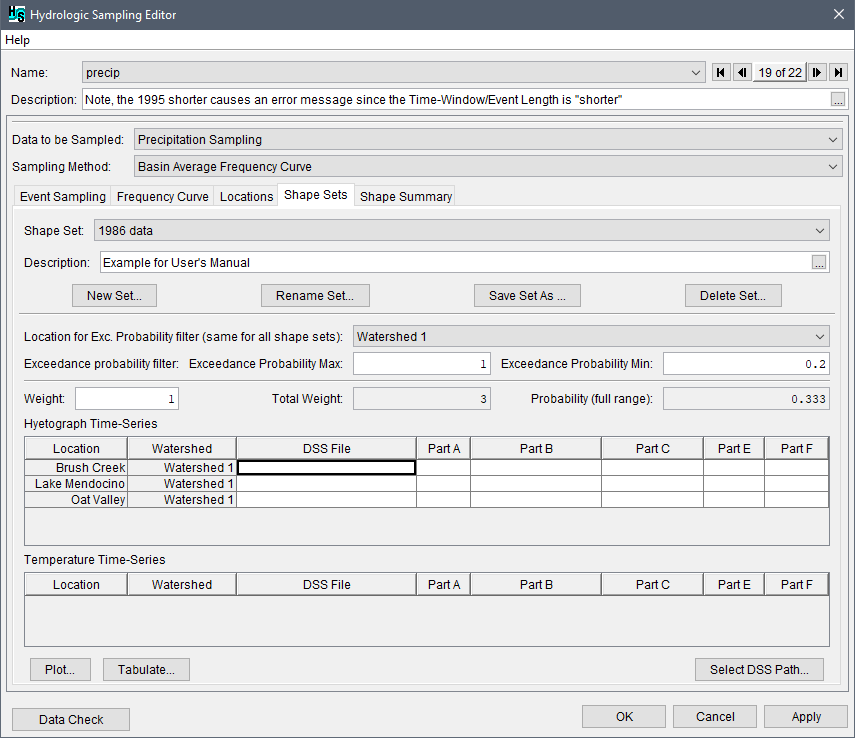Image resolution: width=855 pixels, height=738 pixels.
Task: Open the Shape Set dropdown 1986 data
Action: click(462, 230)
